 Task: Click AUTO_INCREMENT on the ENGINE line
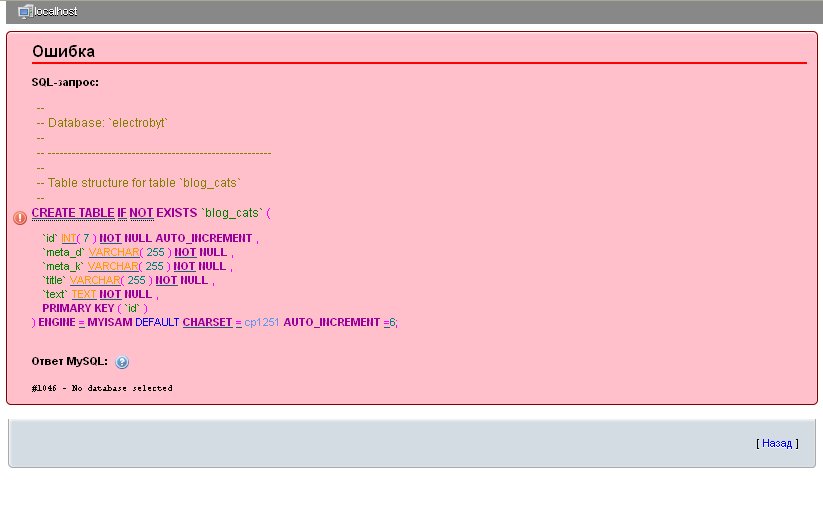pyautogui.click(x=332, y=322)
